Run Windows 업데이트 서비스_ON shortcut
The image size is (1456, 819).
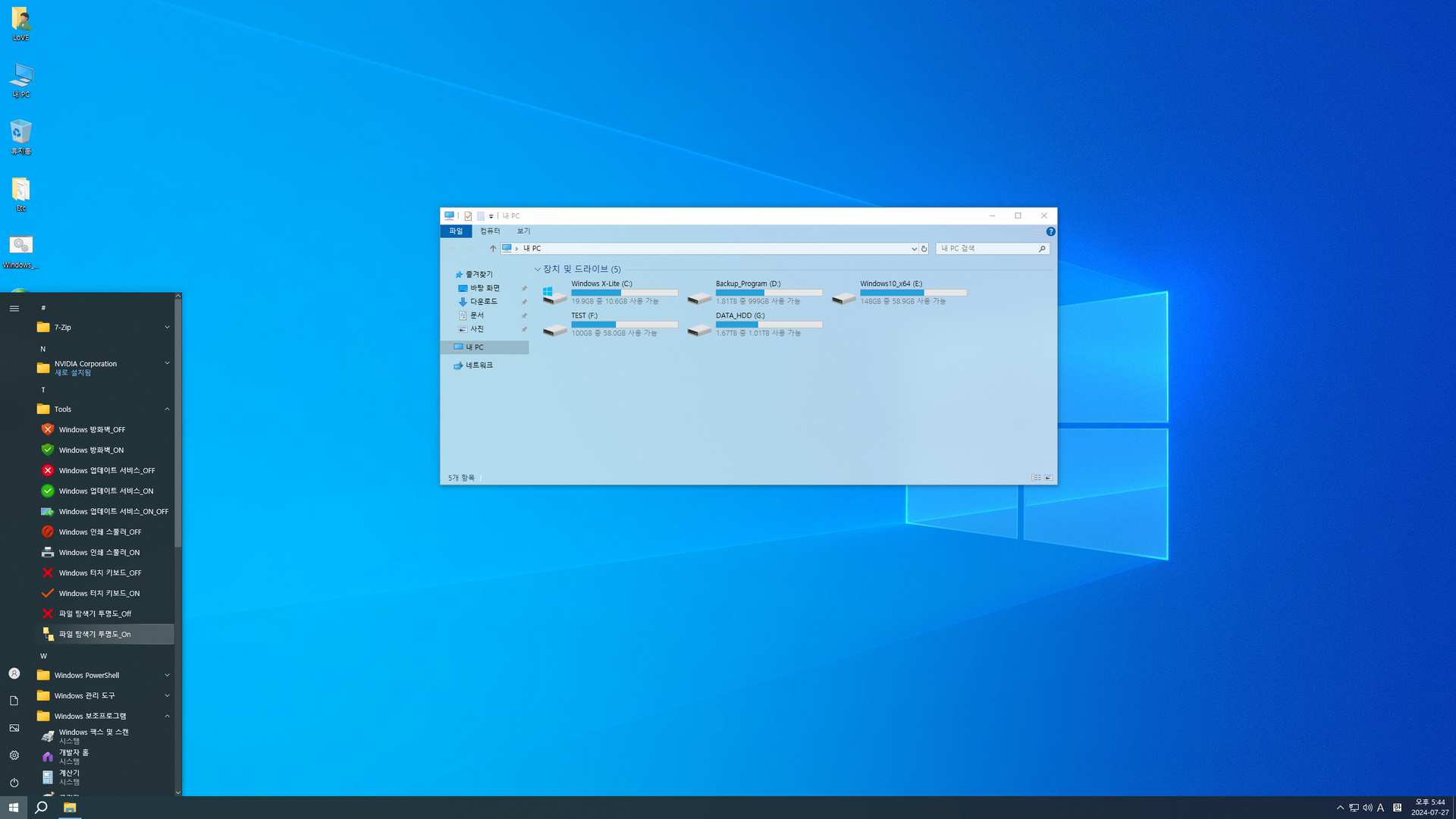pyautogui.click(x=105, y=491)
